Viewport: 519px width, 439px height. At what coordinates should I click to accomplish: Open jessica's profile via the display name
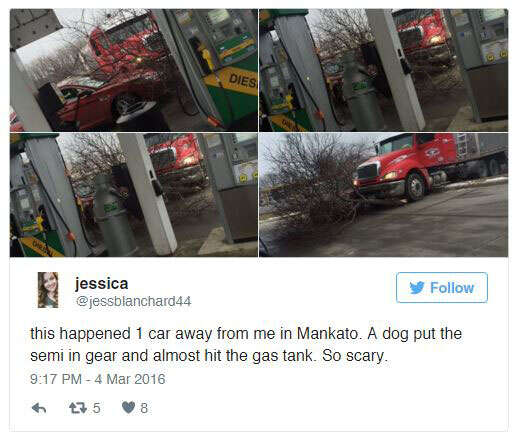tap(102, 283)
